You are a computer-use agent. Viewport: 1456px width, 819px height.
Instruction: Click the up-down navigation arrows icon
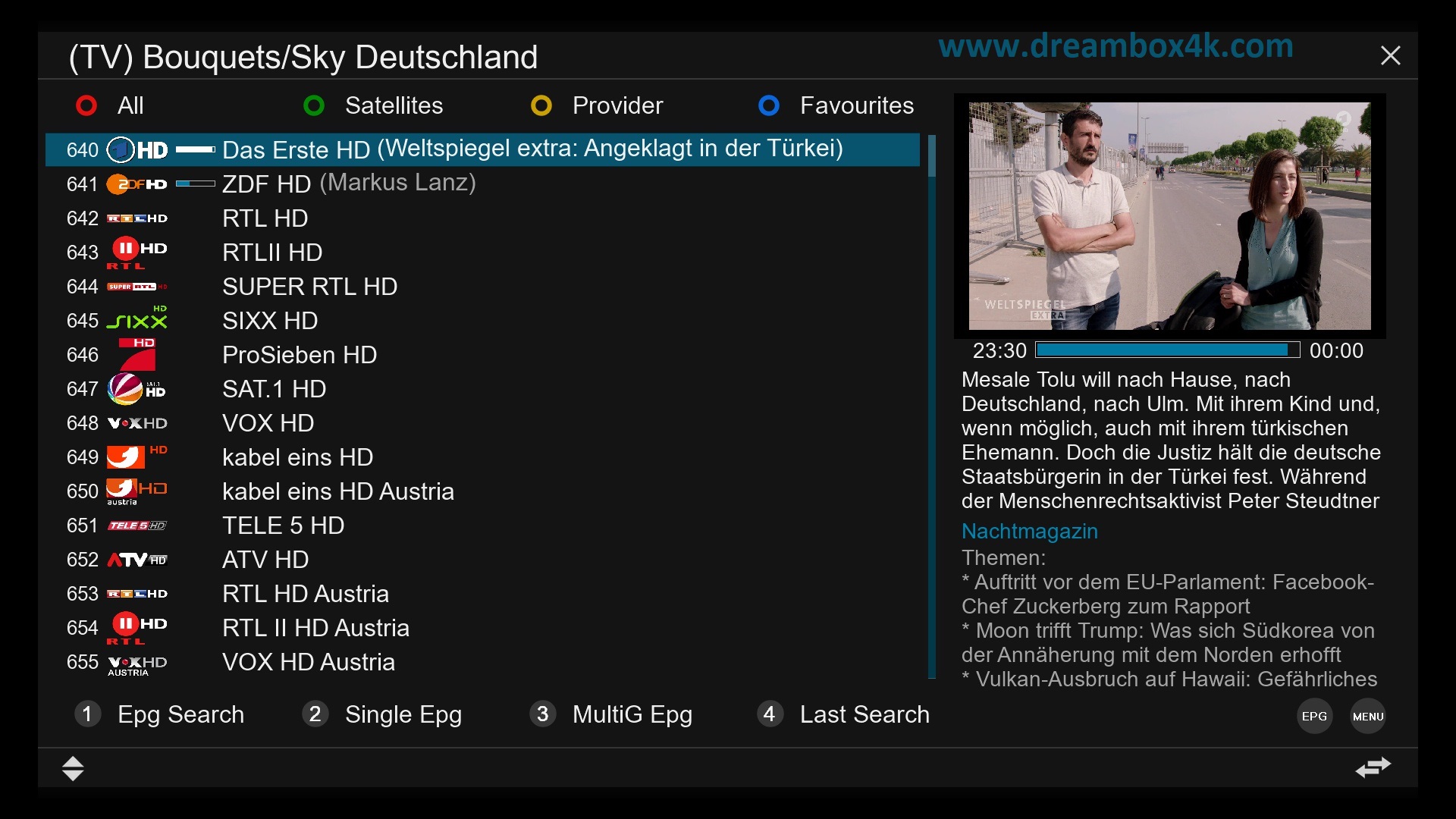pos(73,768)
